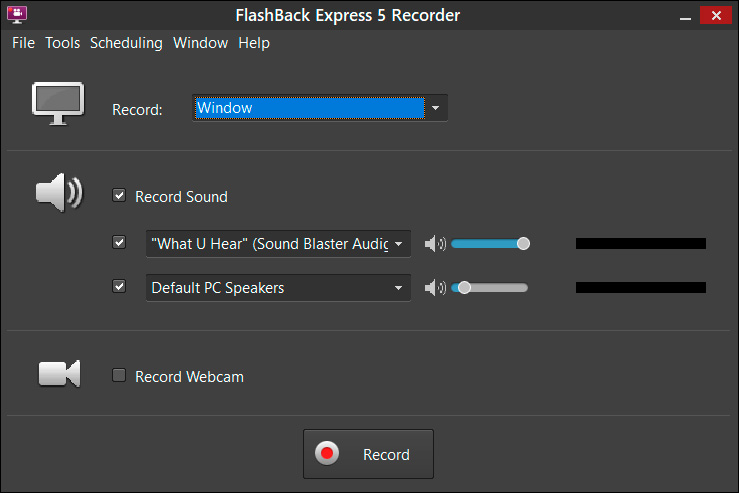Image resolution: width=739 pixels, height=493 pixels.
Task: Click the speaker icon beside "What U Hear" slider
Action: (x=435, y=244)
